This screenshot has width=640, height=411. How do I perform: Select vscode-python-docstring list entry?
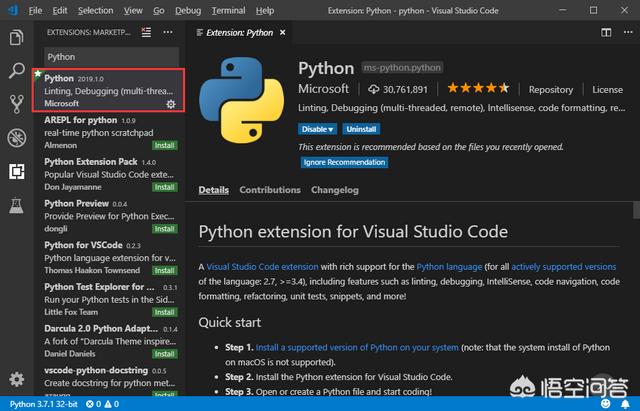point(109,379)
